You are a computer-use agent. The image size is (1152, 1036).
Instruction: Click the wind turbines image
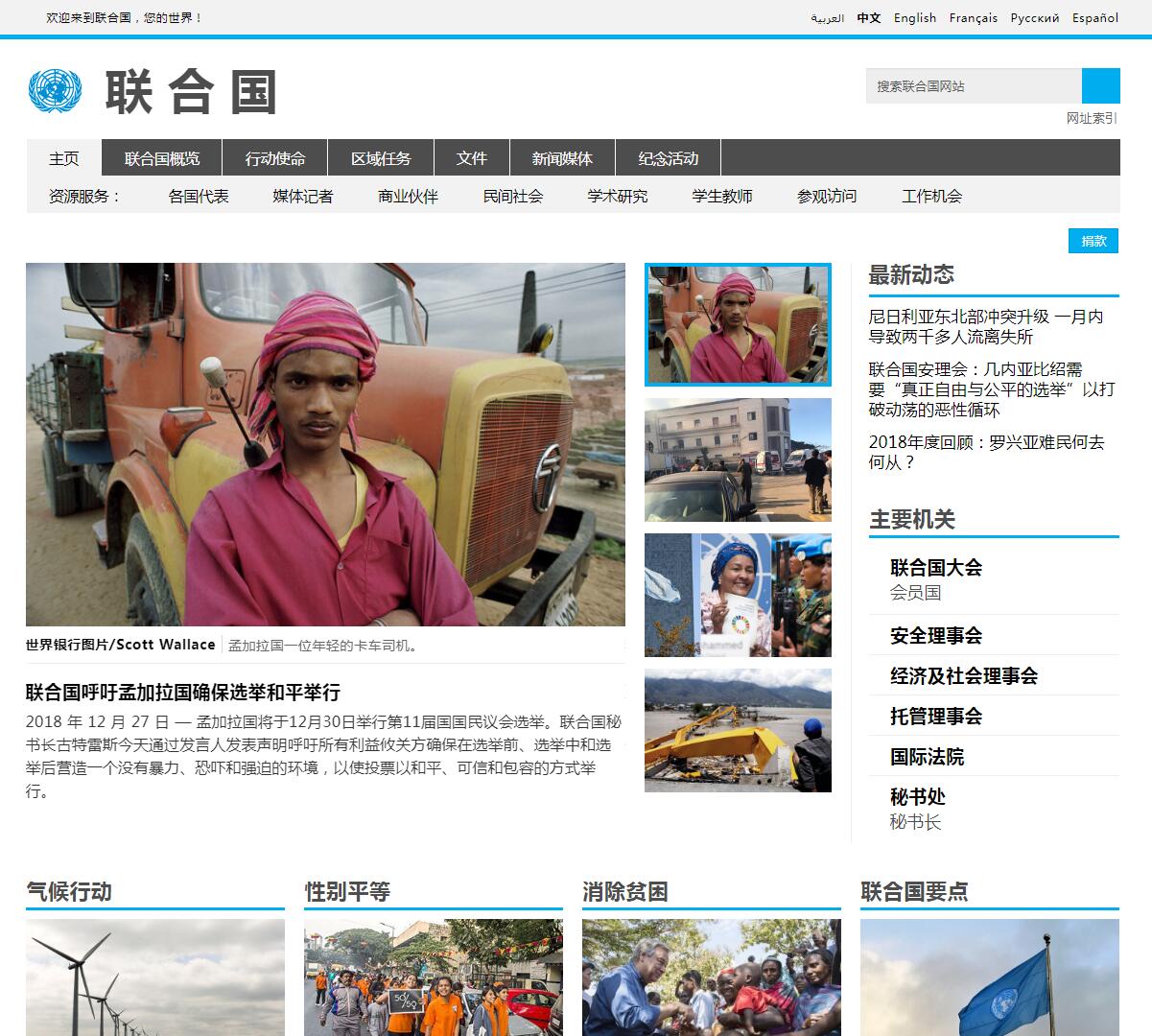[155, 977]
